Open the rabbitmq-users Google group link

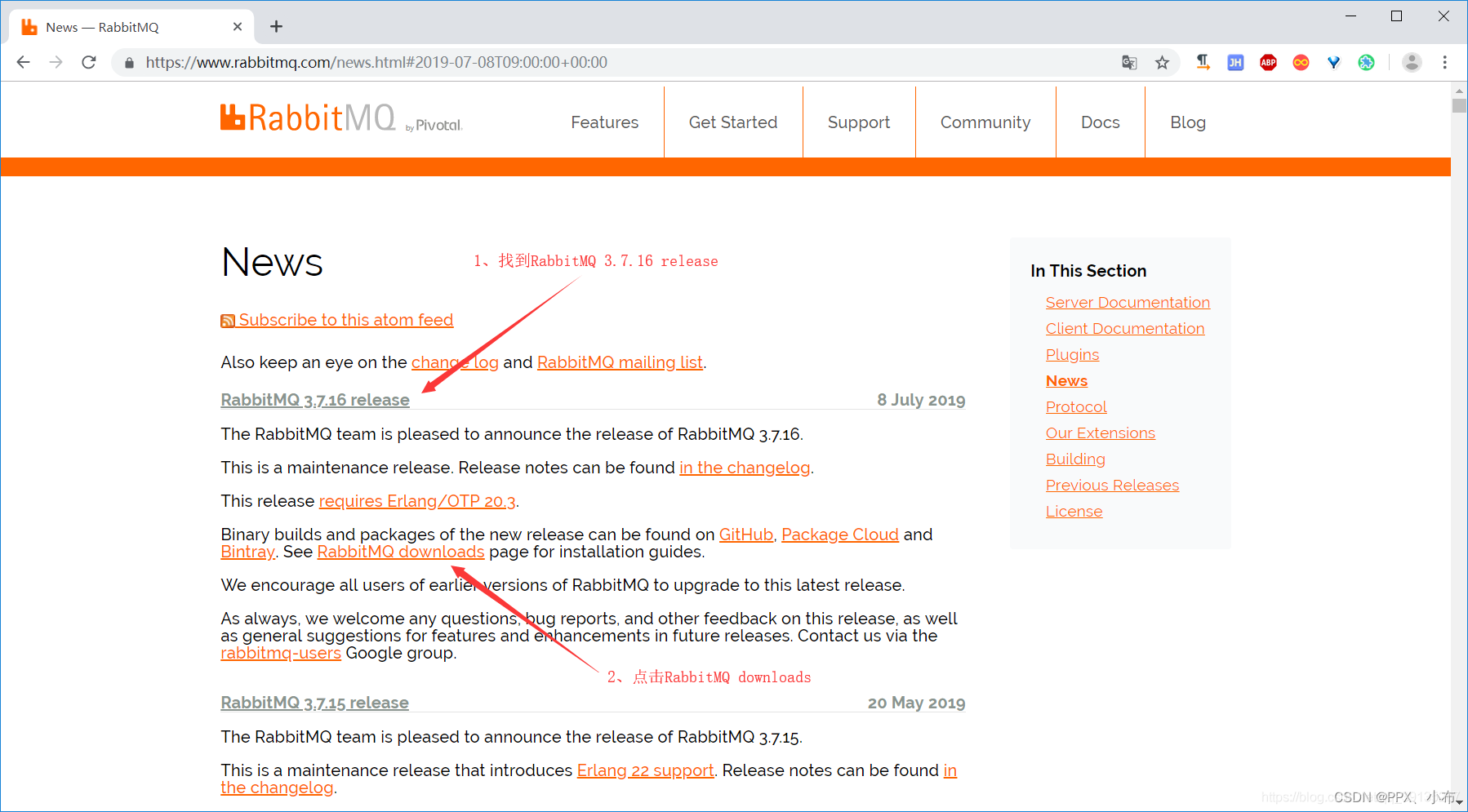pos(281,653)
